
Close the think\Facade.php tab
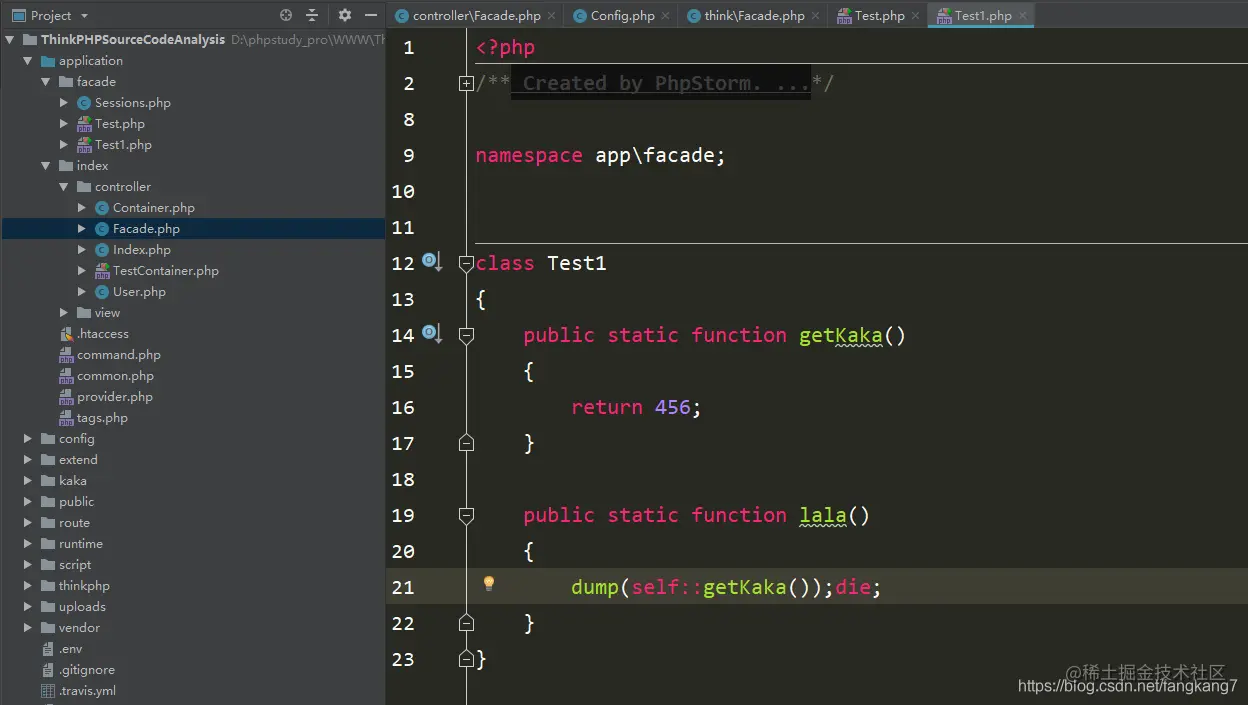[x=815, y=16]
